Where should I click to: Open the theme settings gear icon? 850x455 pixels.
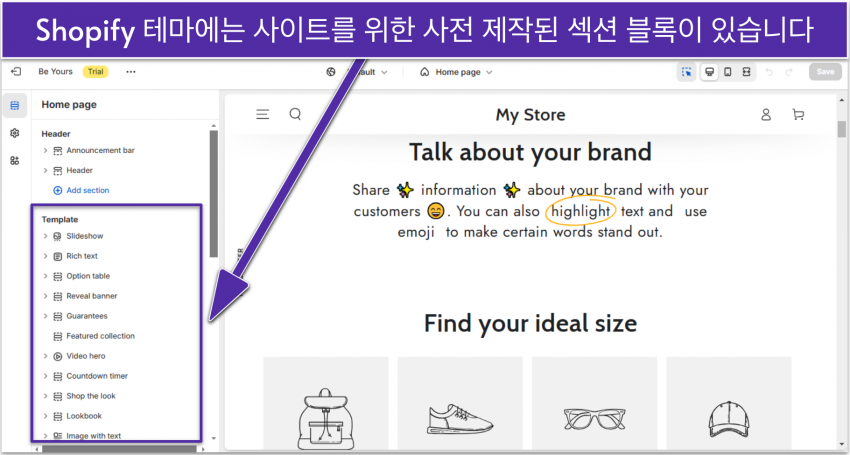coord(15,133)
